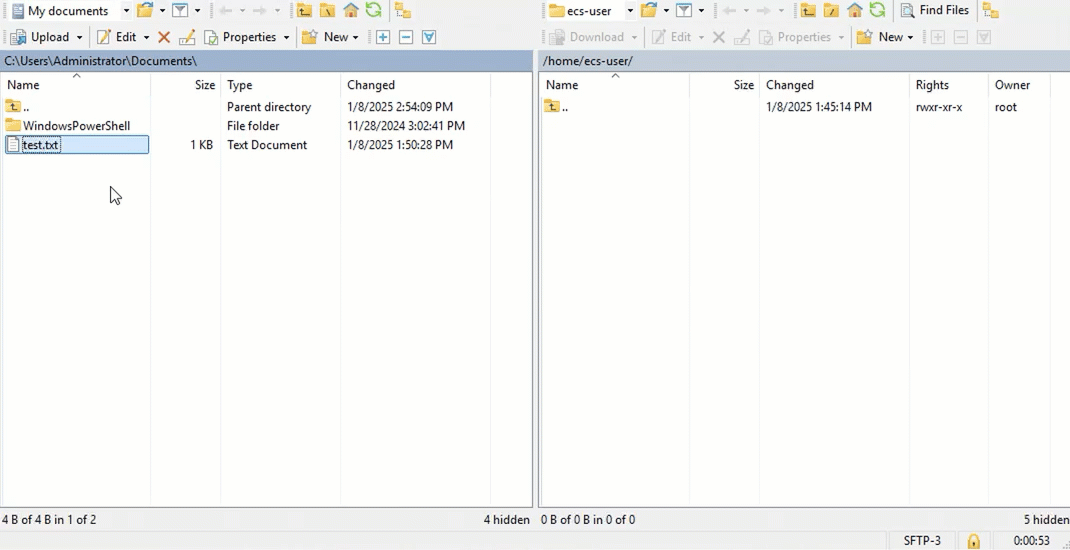1070x550 pixels.
Task: Click the local panel filter icon
Action: tap(180, 10)
